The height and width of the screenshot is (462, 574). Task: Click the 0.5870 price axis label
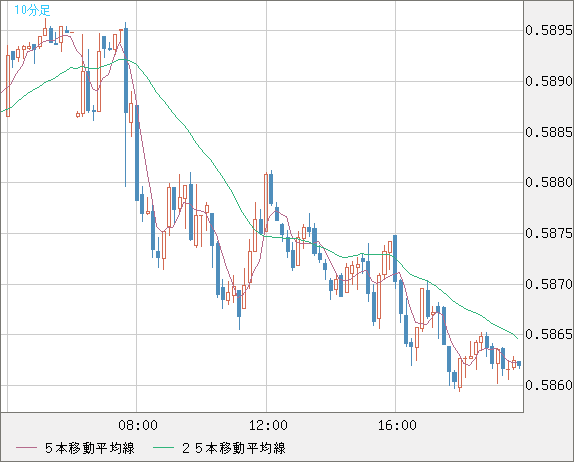click(x=549, y=284)
